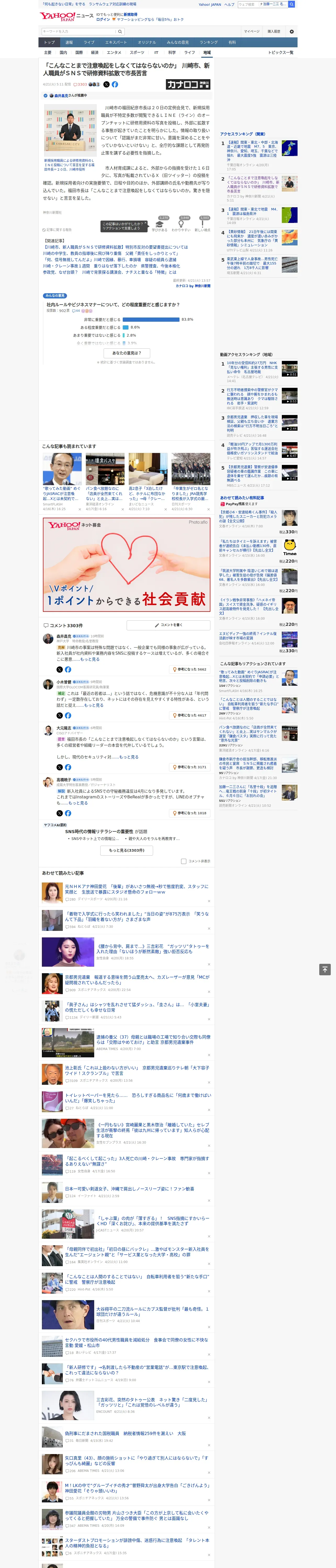
Task: Share 大元隆志's comment on X
Action: [59, 768]
